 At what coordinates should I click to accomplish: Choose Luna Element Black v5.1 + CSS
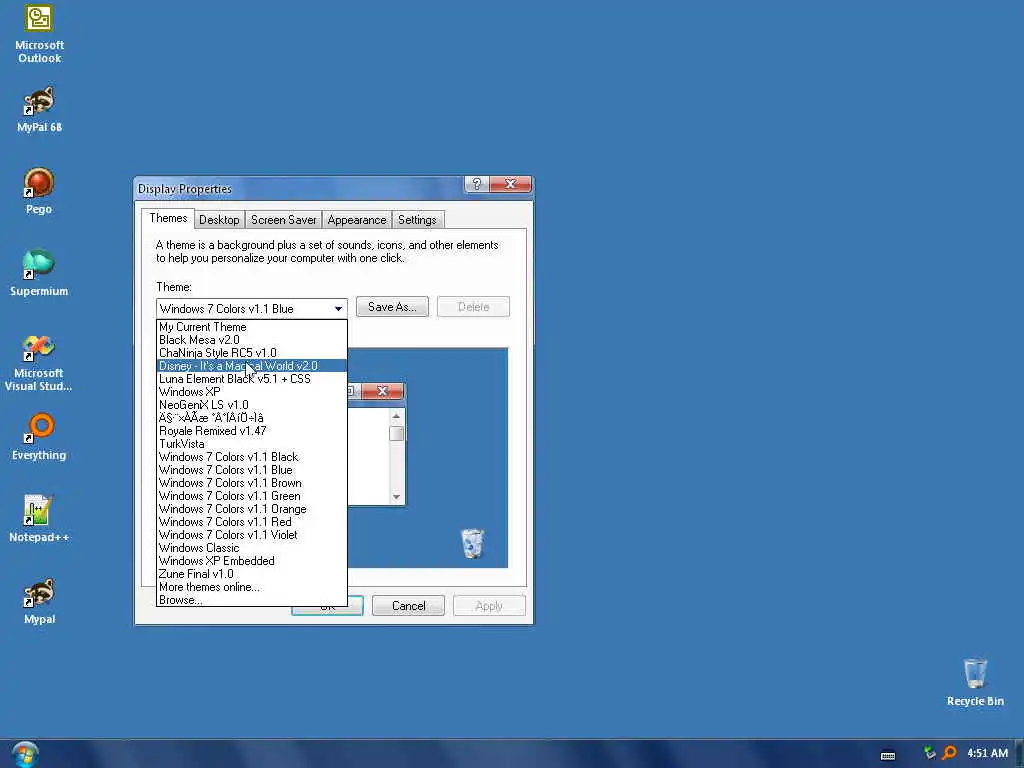click(x=252, y=379)
